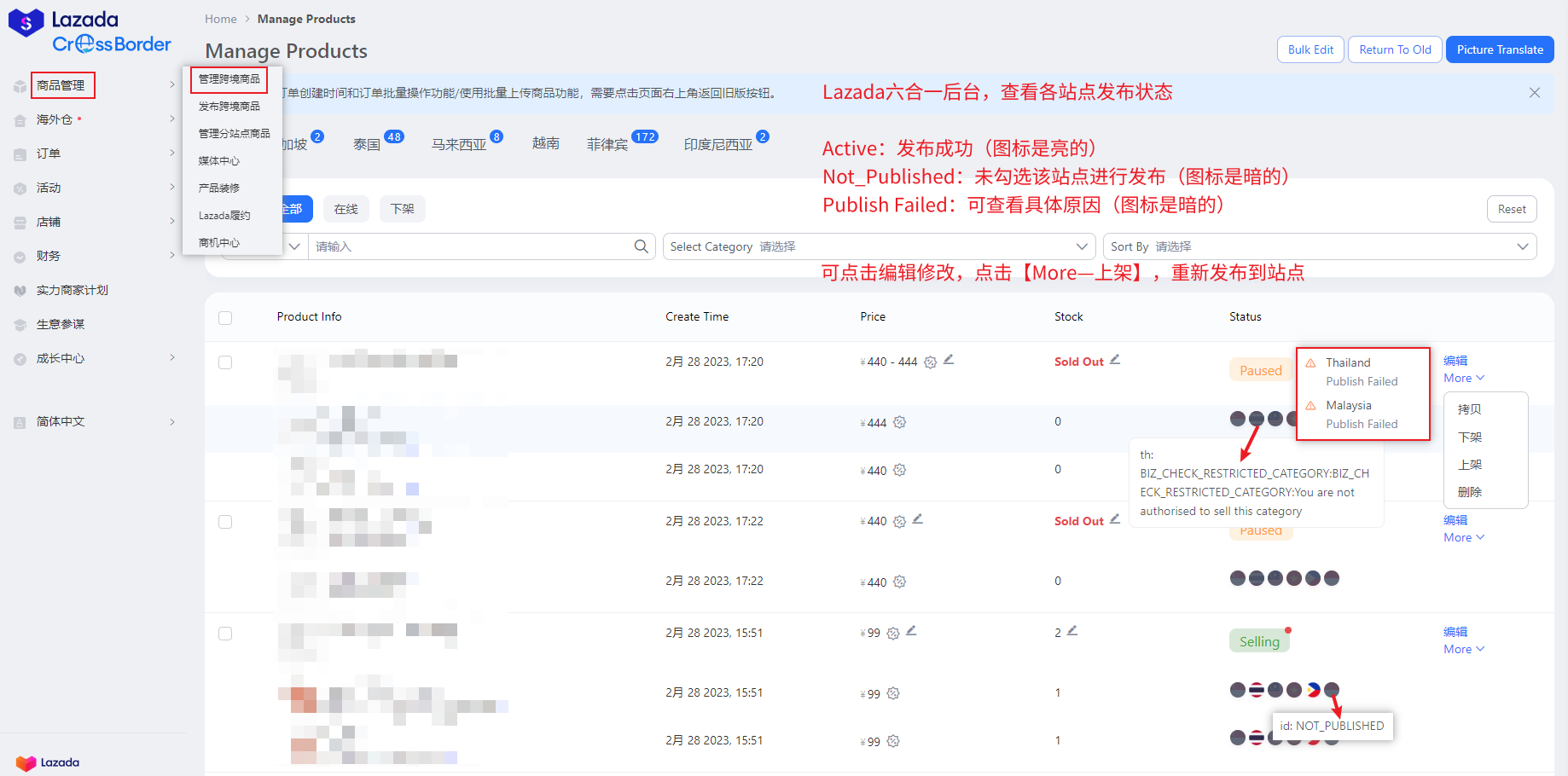
Task: Expand the 简体中文 language chevron
Action: coord(171,422)
